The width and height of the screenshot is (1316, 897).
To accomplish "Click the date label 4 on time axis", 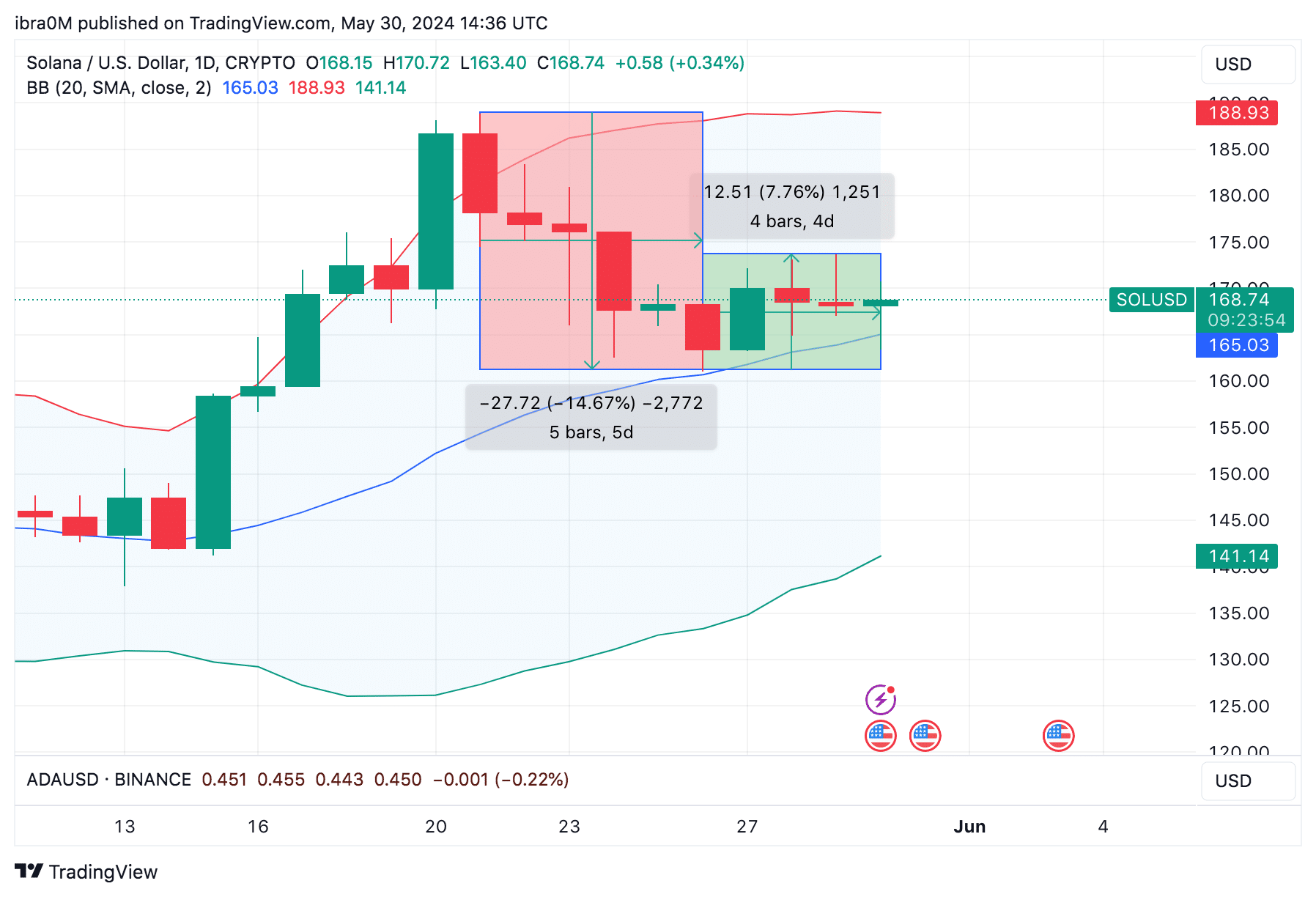I will pos(1104,827).
